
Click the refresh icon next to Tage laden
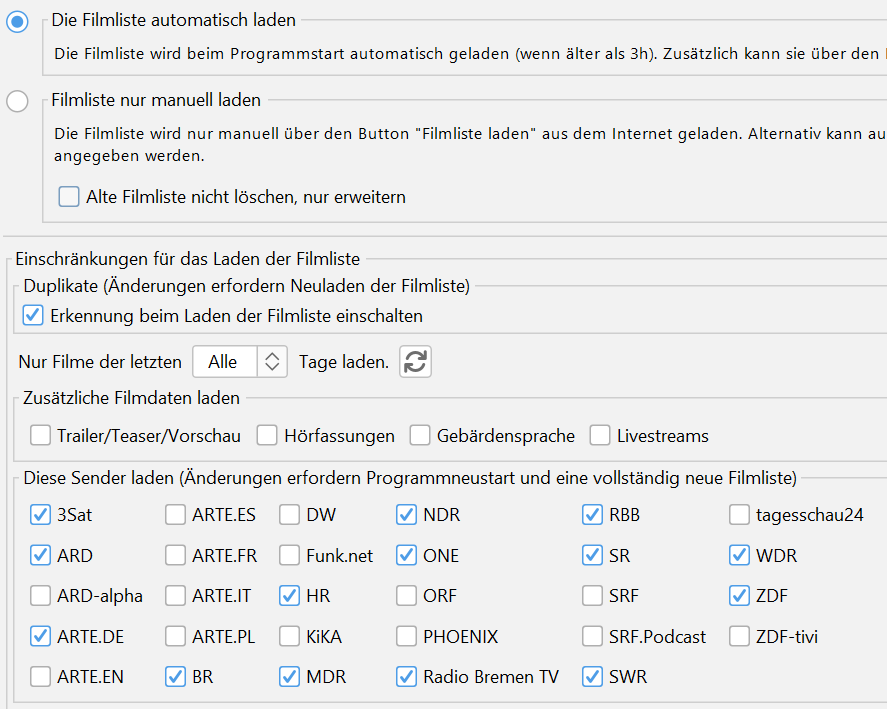[x=415, y=362]
